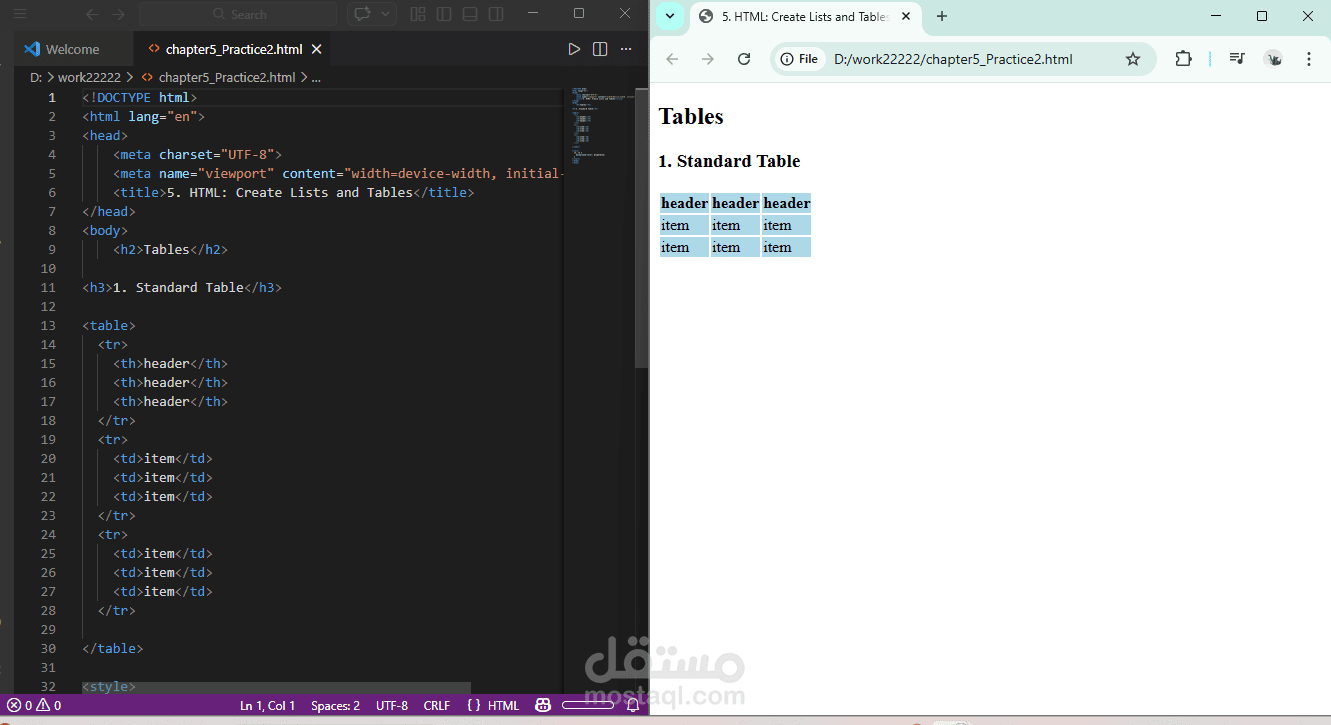Change indentation via Spaces: 2
The height and width of the screenshot is (725, 1331).
[335, 705]
